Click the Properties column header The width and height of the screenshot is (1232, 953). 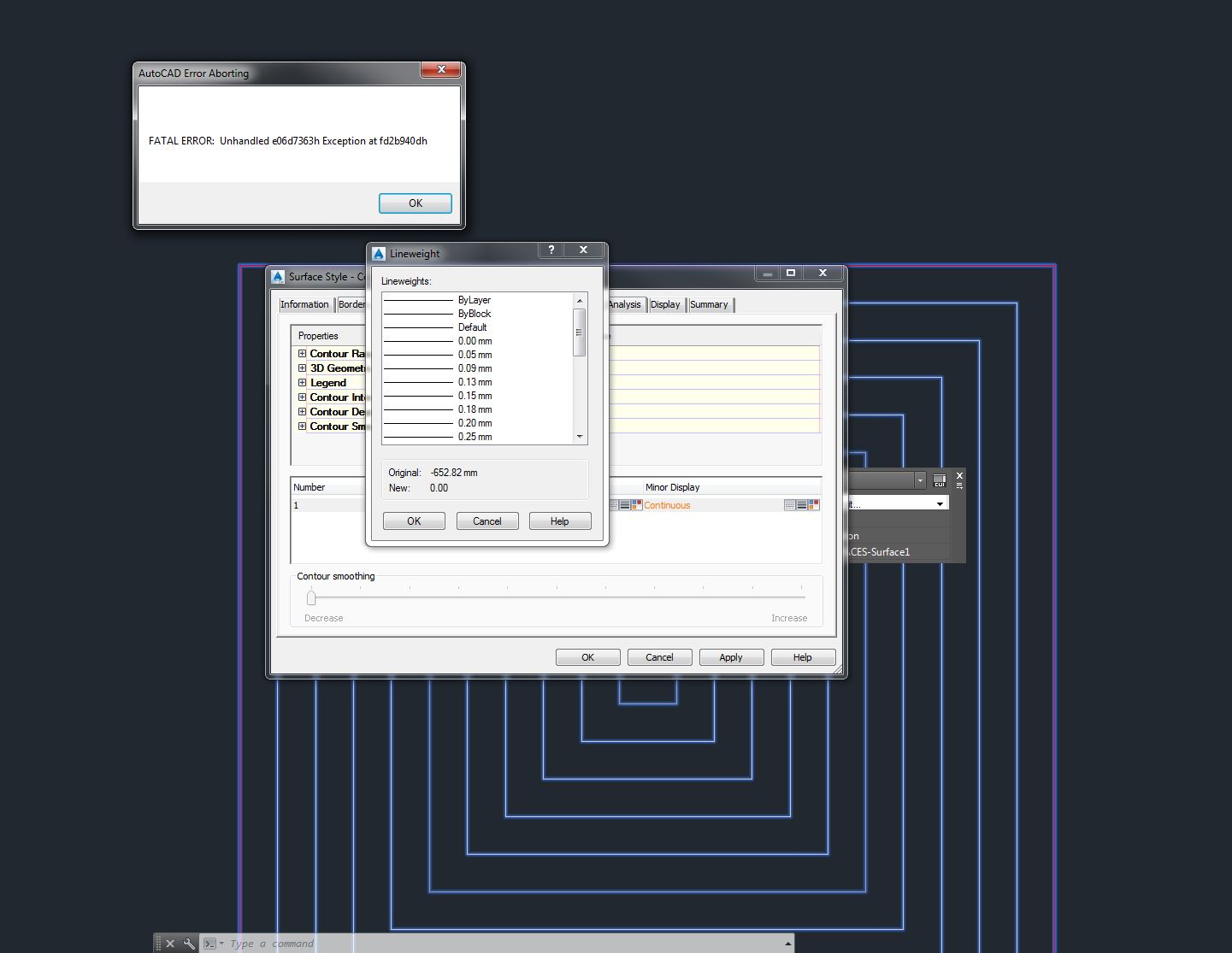pyautogui.click(x=330, y=336)
